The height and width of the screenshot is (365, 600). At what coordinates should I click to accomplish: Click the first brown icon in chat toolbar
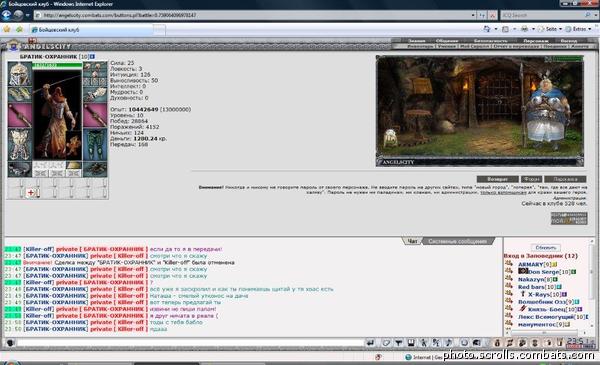point(497,343)
